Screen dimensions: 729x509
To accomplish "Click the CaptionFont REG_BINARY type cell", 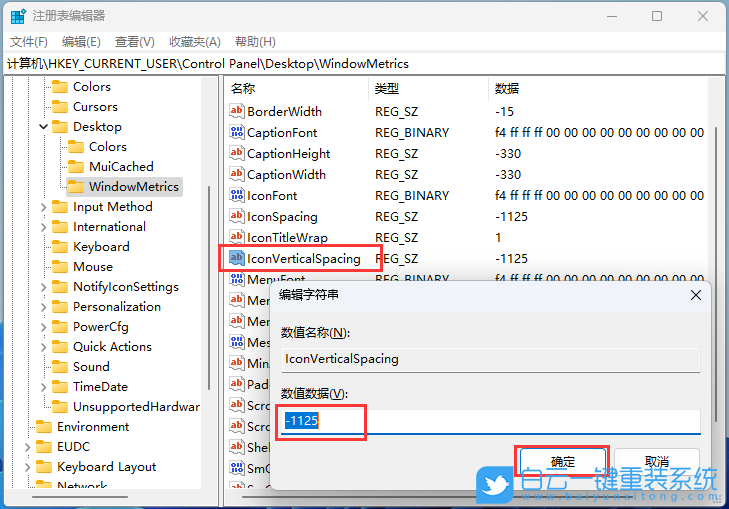I will click(412, 132).
